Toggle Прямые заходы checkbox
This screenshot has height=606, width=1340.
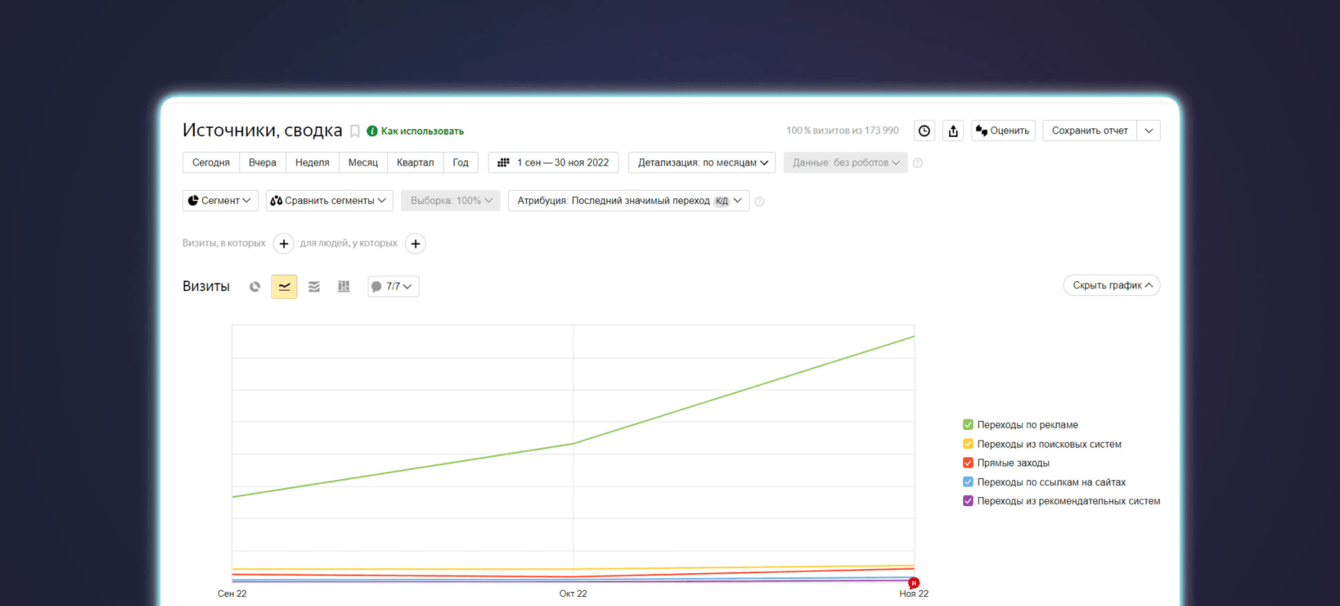pos(968,463)
